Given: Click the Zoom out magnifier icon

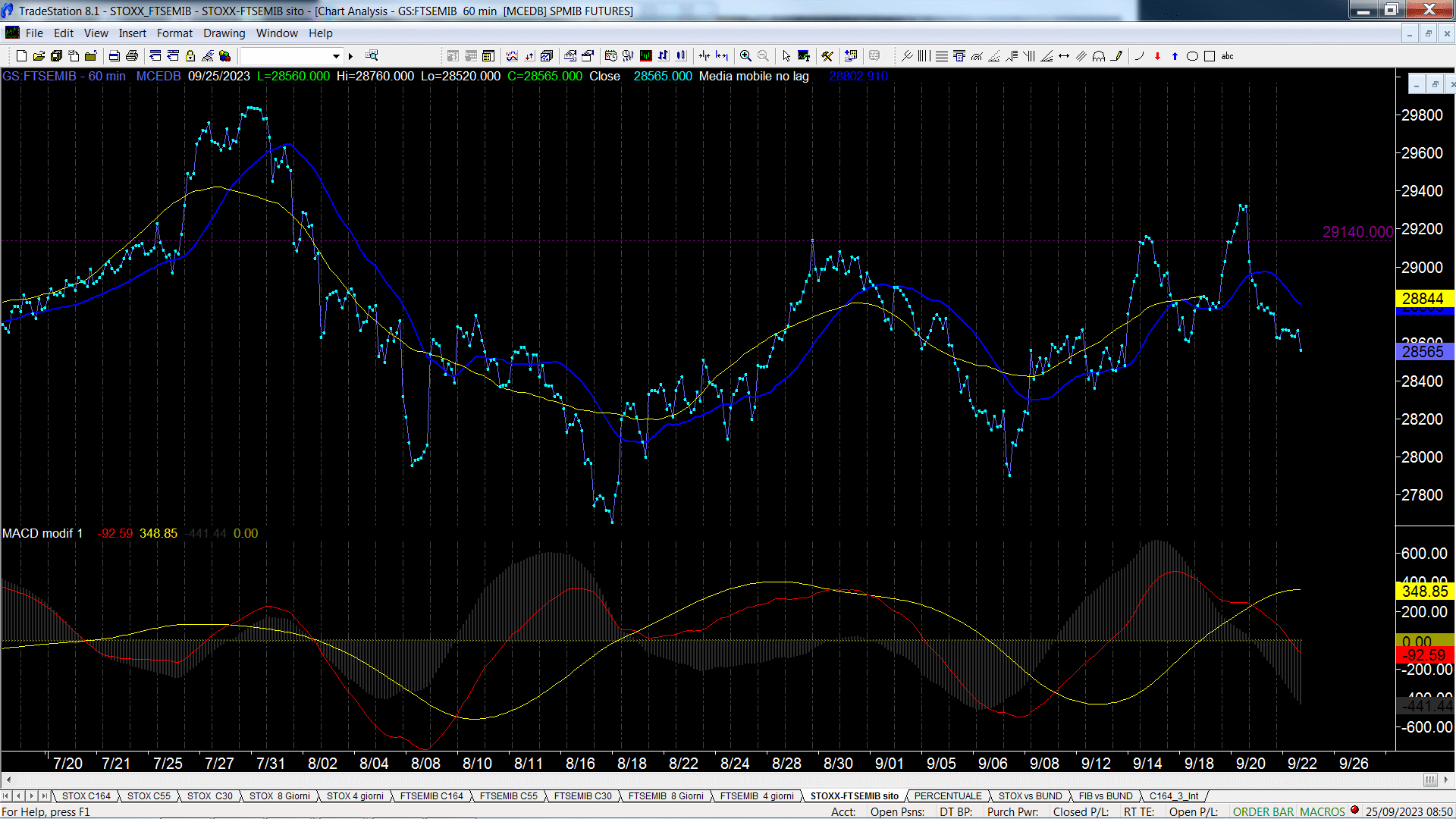Looking at the screenshot, I should (764, 56).
